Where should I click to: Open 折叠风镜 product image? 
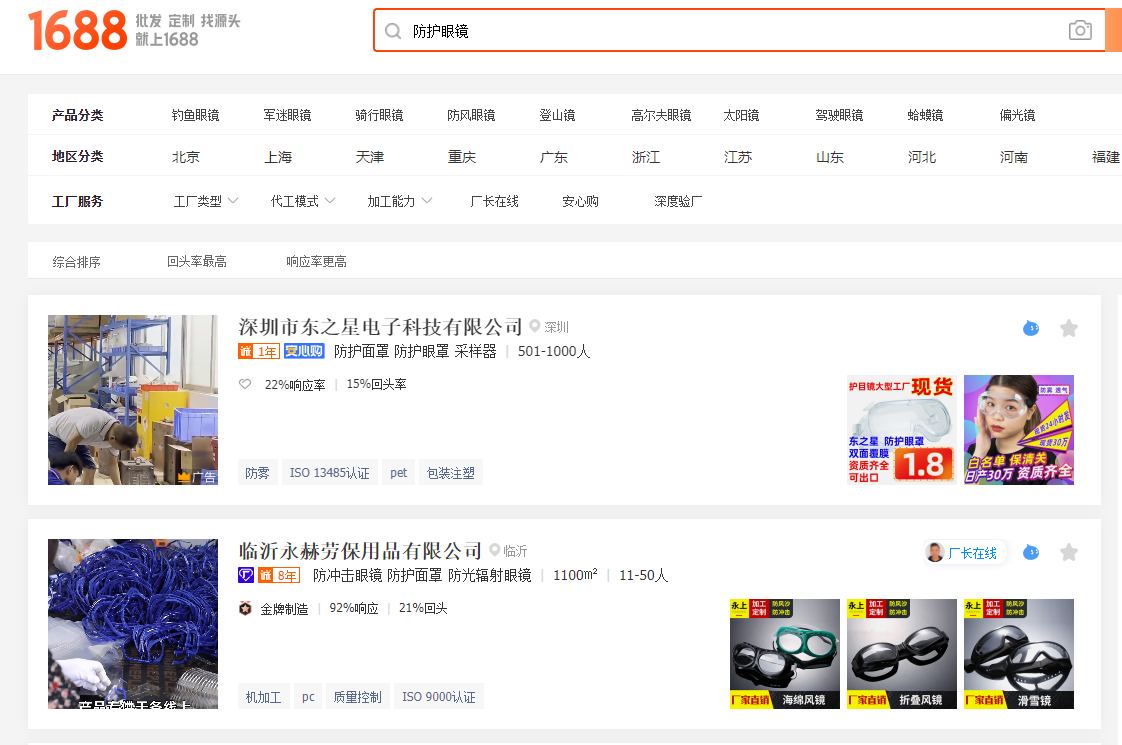point(902,654)
